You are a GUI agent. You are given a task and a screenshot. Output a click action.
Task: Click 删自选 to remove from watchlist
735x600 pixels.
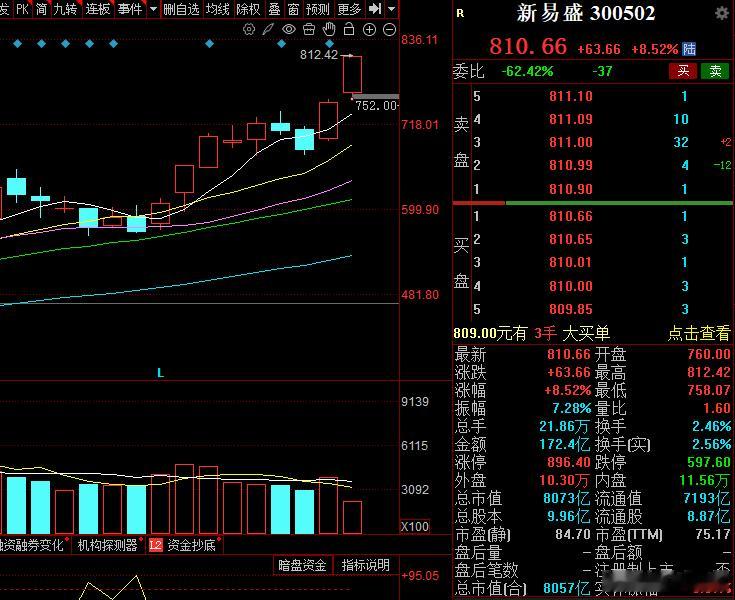[x=181, y=8]
